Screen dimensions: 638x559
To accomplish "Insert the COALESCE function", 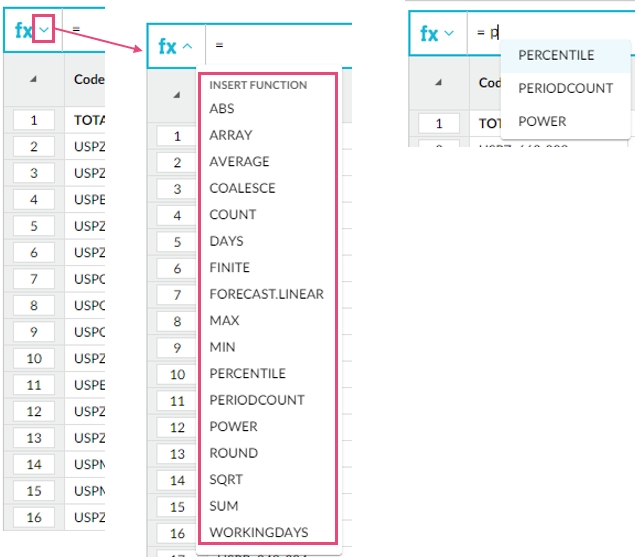I will pos(242,188).
